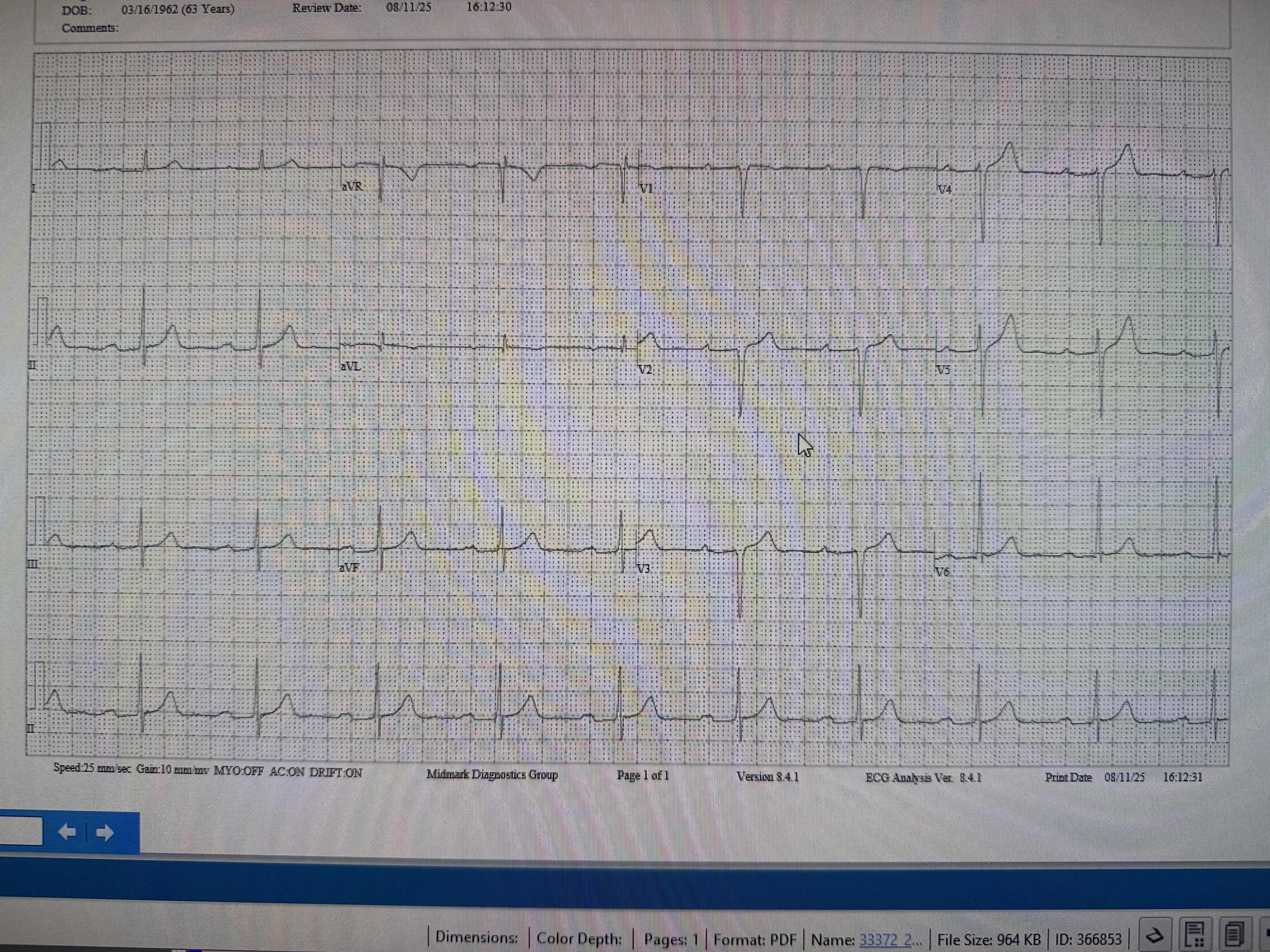
Task: Click the Pages: 1 status field
Action: (x=670, y=939)
